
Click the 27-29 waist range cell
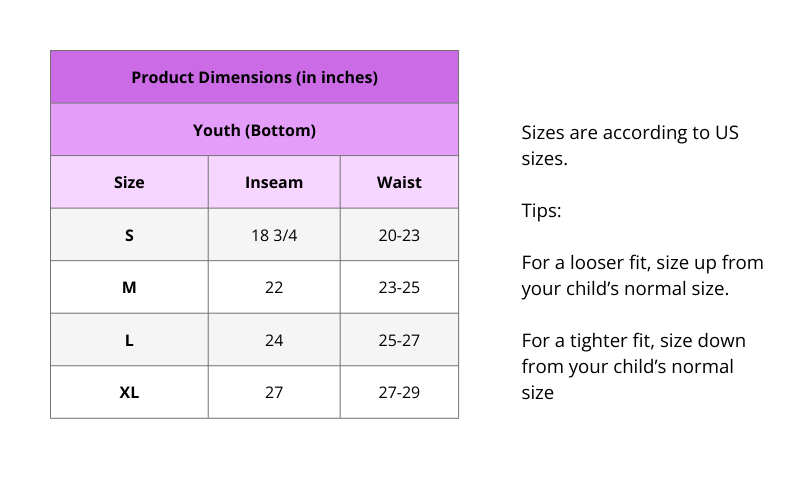[399, 392]
